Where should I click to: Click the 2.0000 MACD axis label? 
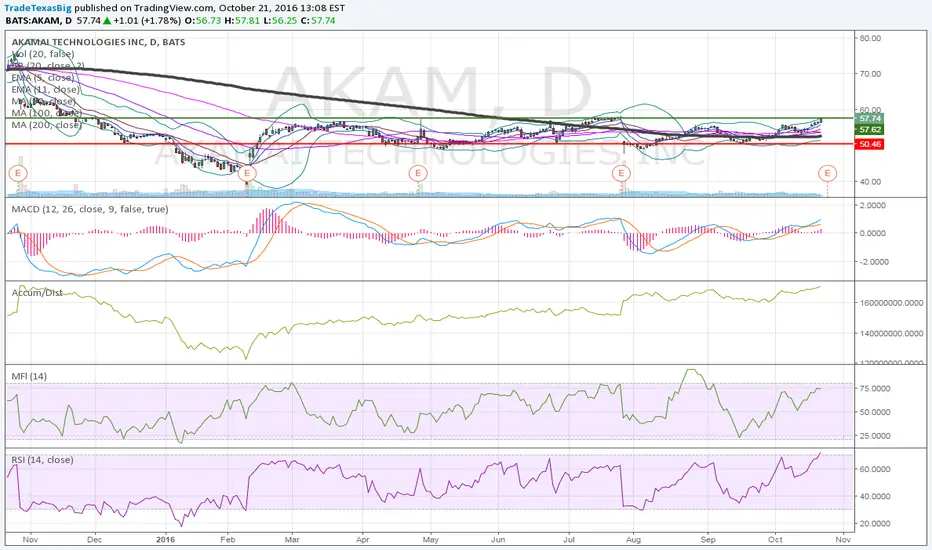(x=873, y=205)
